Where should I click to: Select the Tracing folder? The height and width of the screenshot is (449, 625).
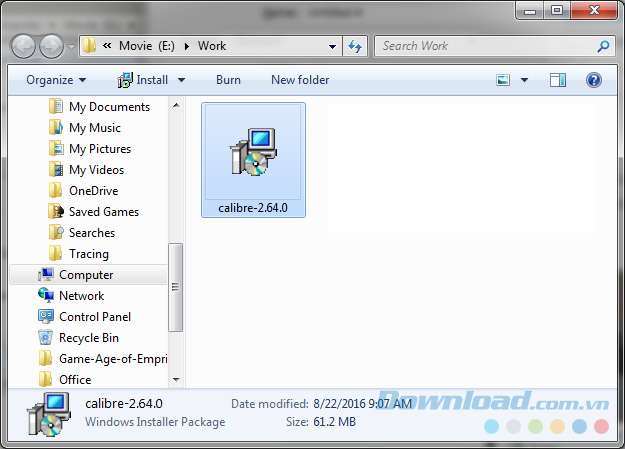click(88, 254)
